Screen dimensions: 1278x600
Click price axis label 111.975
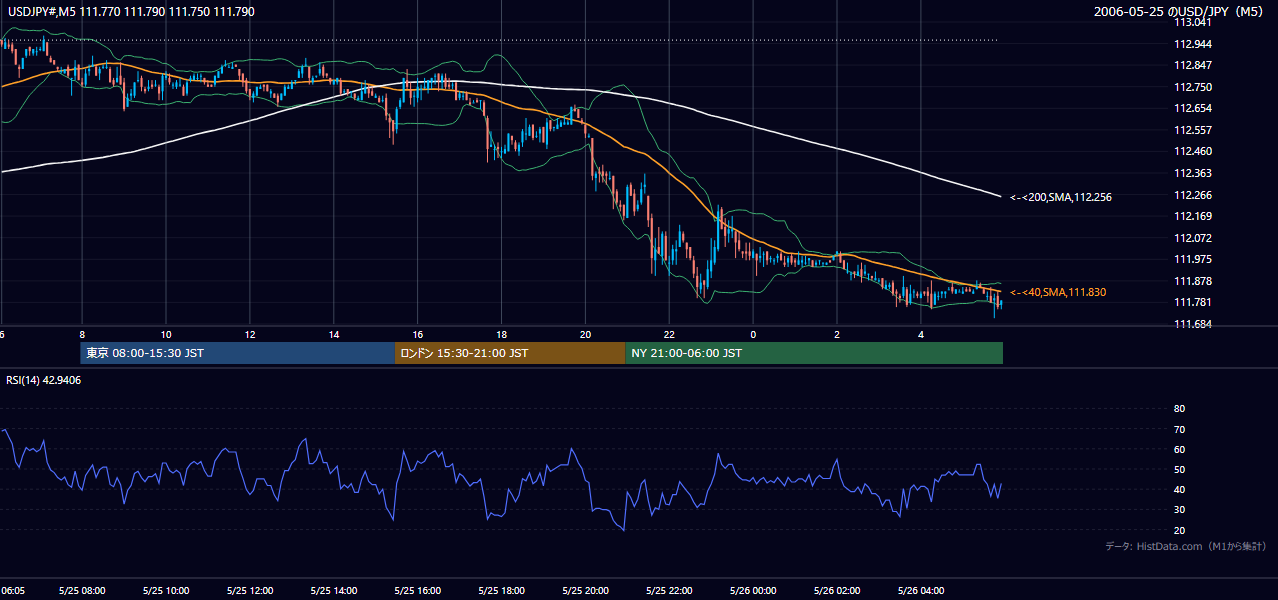(1193, 259)
